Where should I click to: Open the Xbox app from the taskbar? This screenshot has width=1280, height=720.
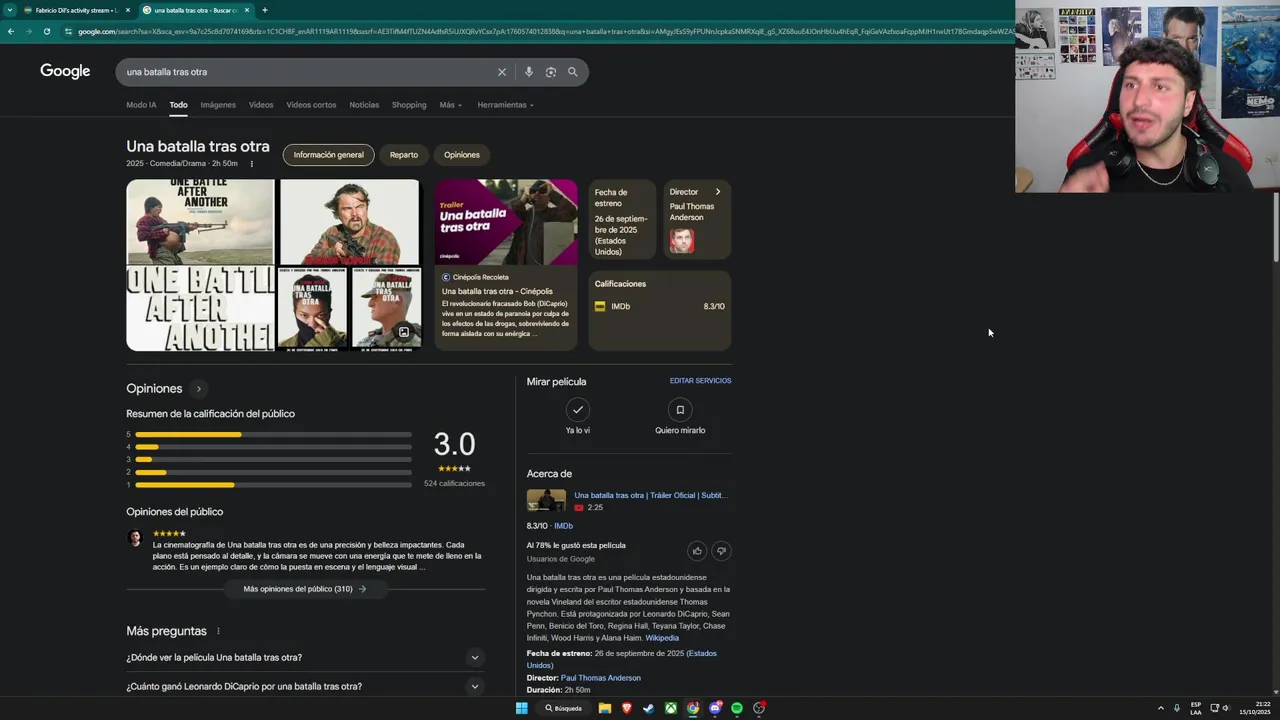671,708
